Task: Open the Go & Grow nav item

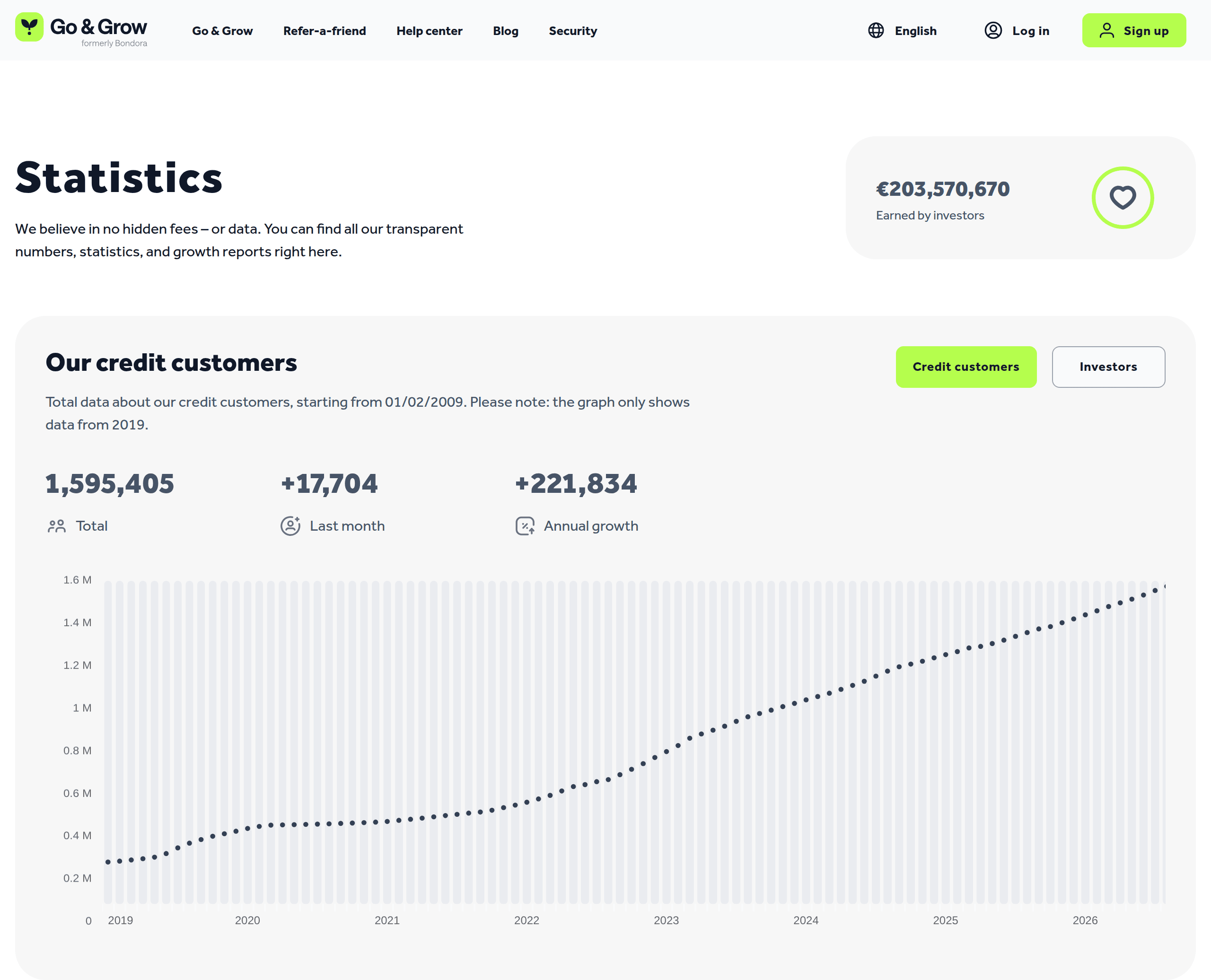Action: click(222, 31)
